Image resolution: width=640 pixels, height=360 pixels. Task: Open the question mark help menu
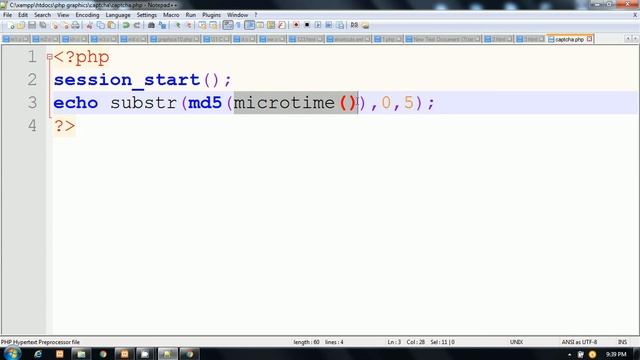256,15
